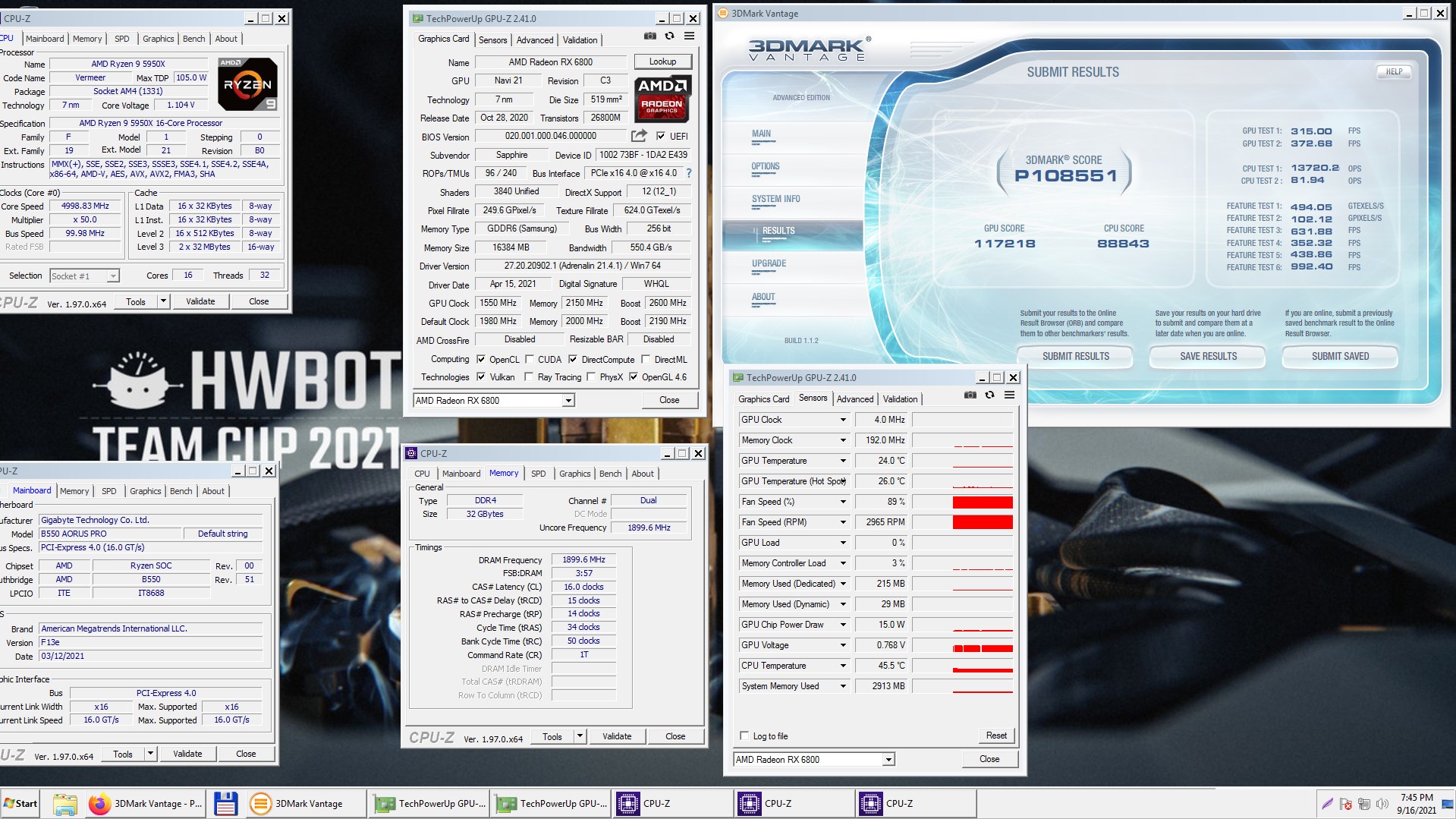Click the Start button

(x=20, y=803)
